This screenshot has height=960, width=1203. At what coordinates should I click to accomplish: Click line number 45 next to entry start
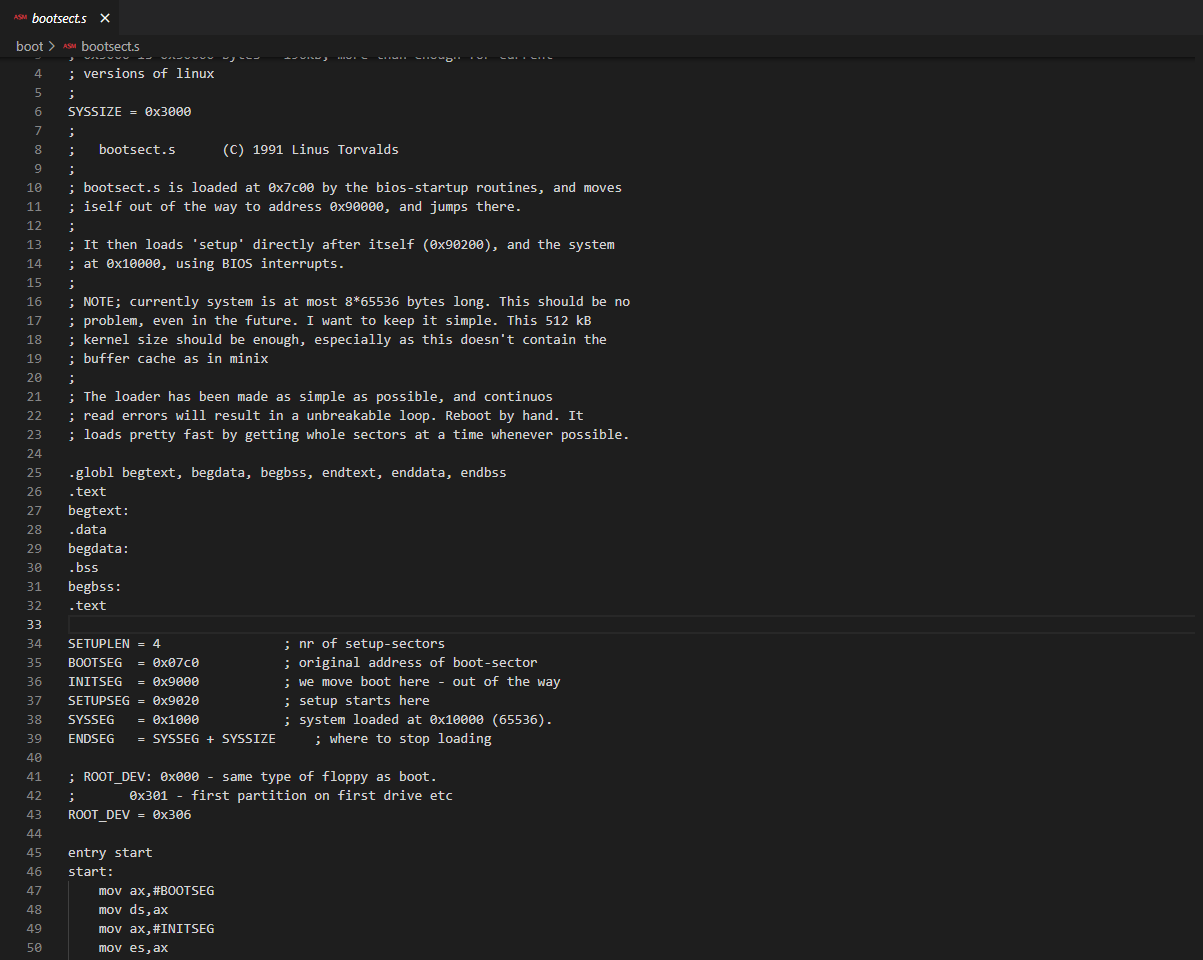34,852
